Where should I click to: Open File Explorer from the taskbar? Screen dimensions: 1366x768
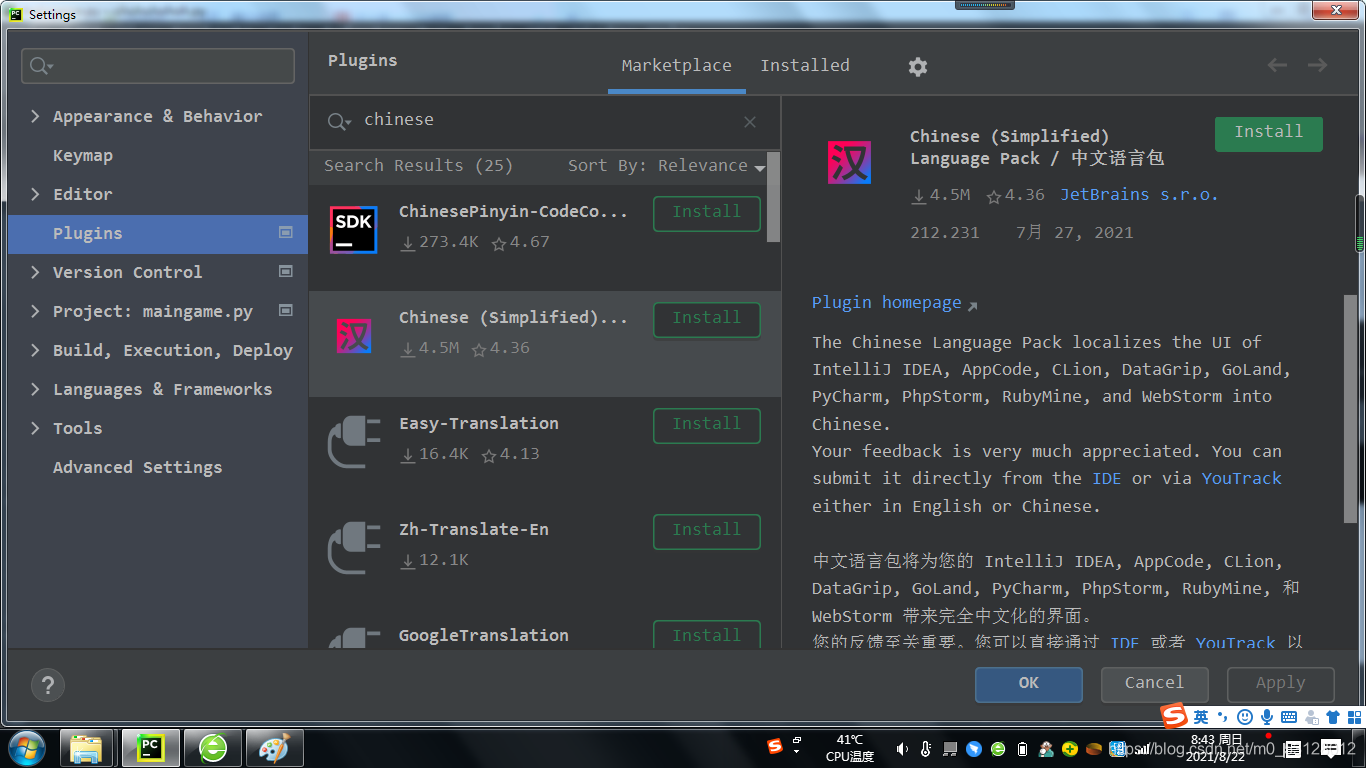tap(87, 748)
